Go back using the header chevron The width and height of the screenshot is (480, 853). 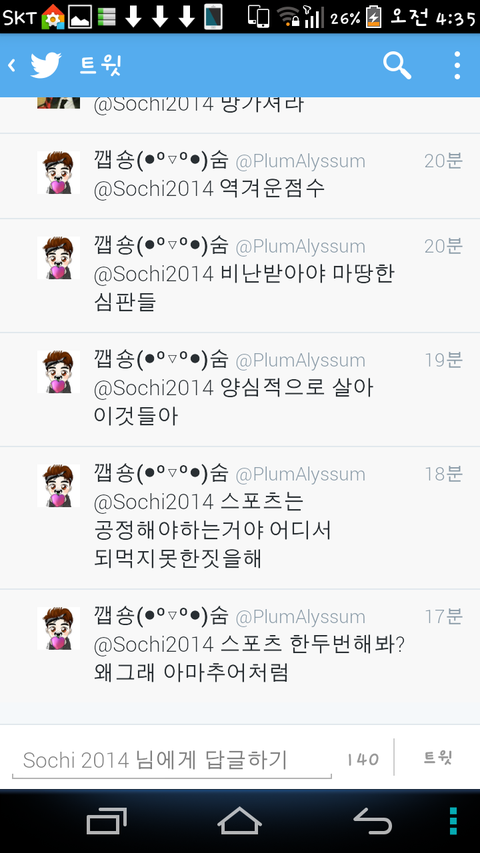(x=11, y=66)
